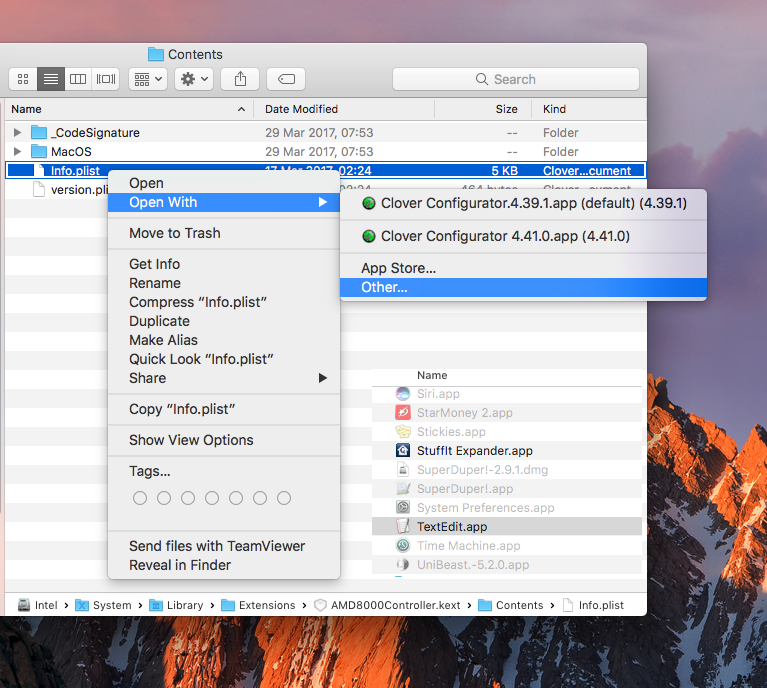The width and height of the screenshot is (767, 688).
Task: Switch Finder to column view
Action: [x=77, y=79]
